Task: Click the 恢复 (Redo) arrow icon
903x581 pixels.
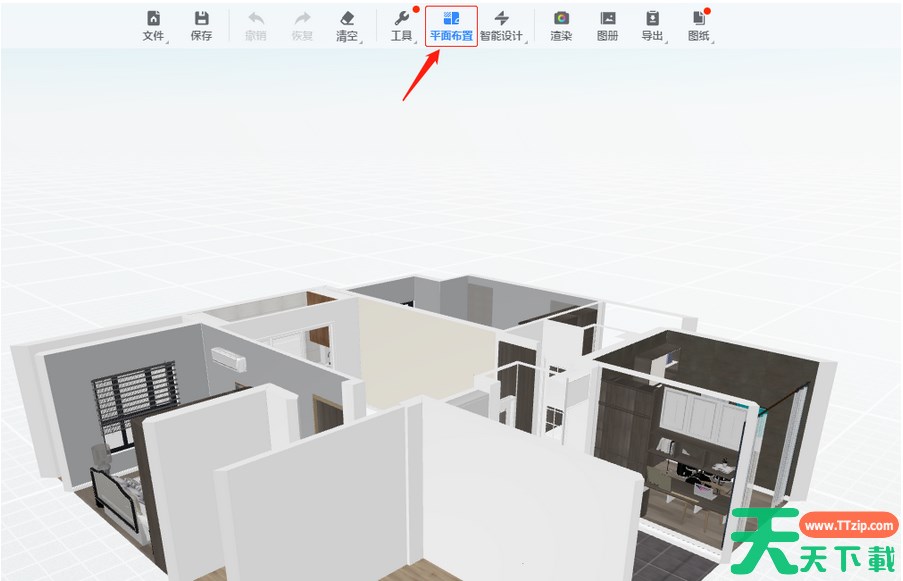Action: (x=302, y=18)
